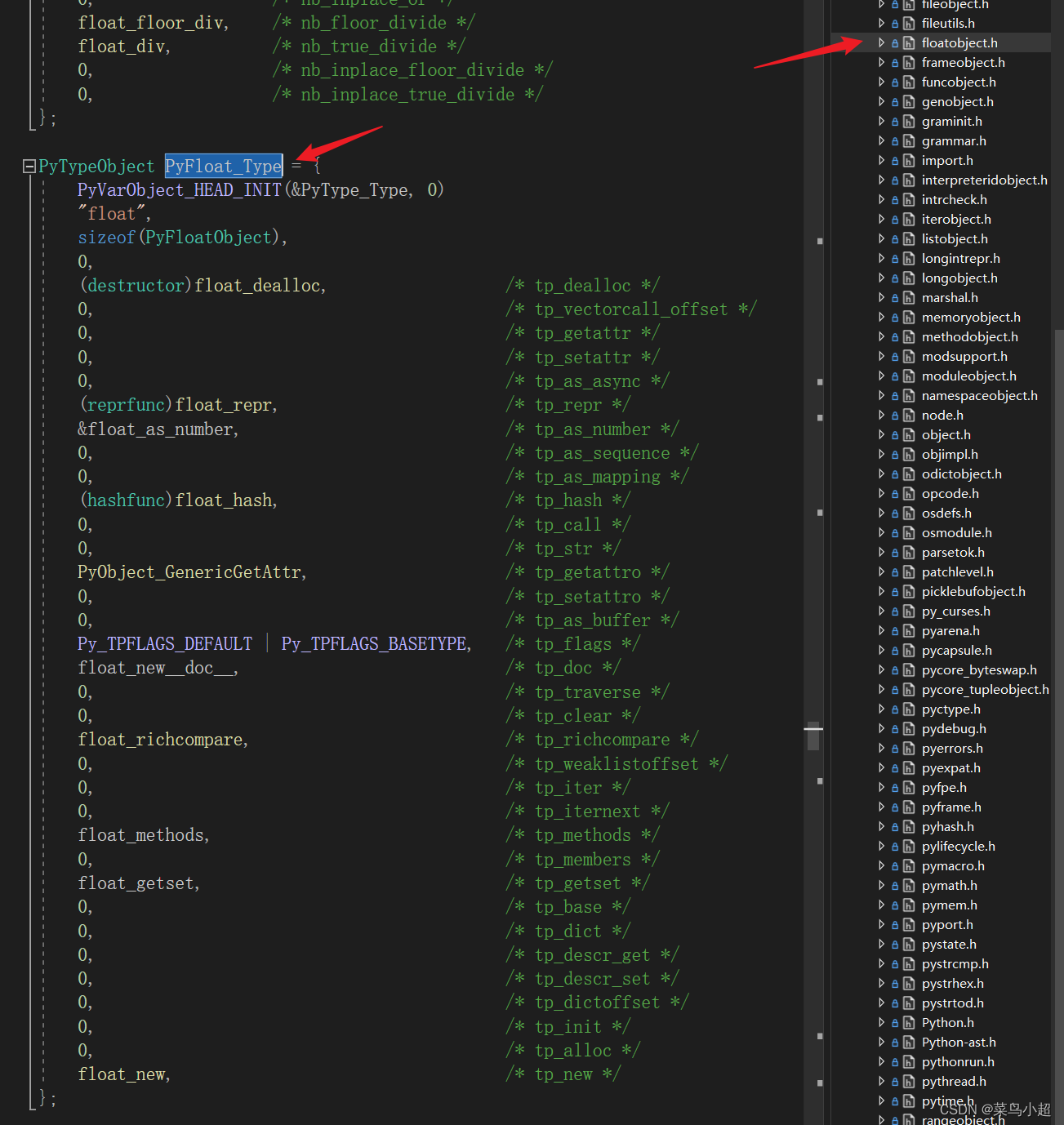The height and width of the screenshot is (1125, 1064).
Task: Select pylifecycle.h in the file tree
Action: point(958,846)
